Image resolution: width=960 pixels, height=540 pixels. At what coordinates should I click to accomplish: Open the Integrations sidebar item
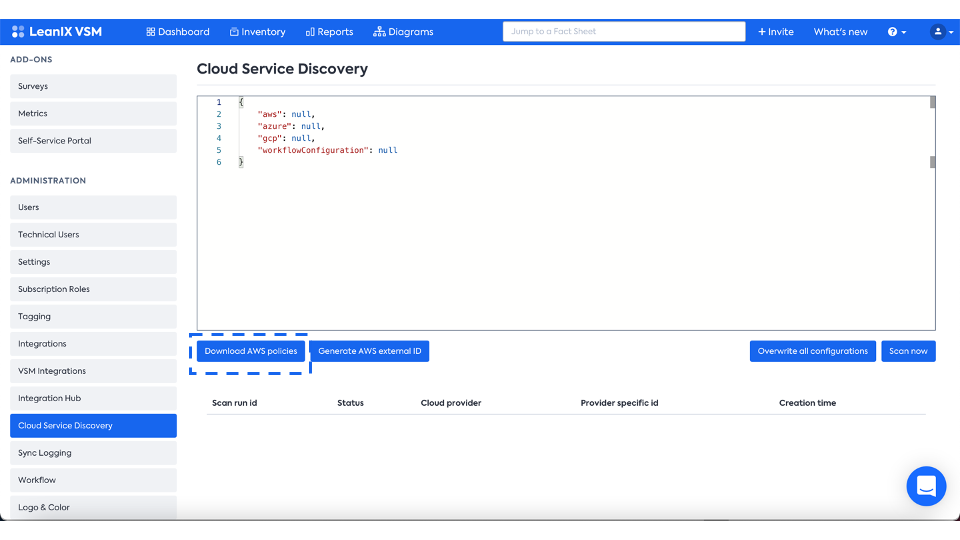pyautogui.click(x=93, y=344)
